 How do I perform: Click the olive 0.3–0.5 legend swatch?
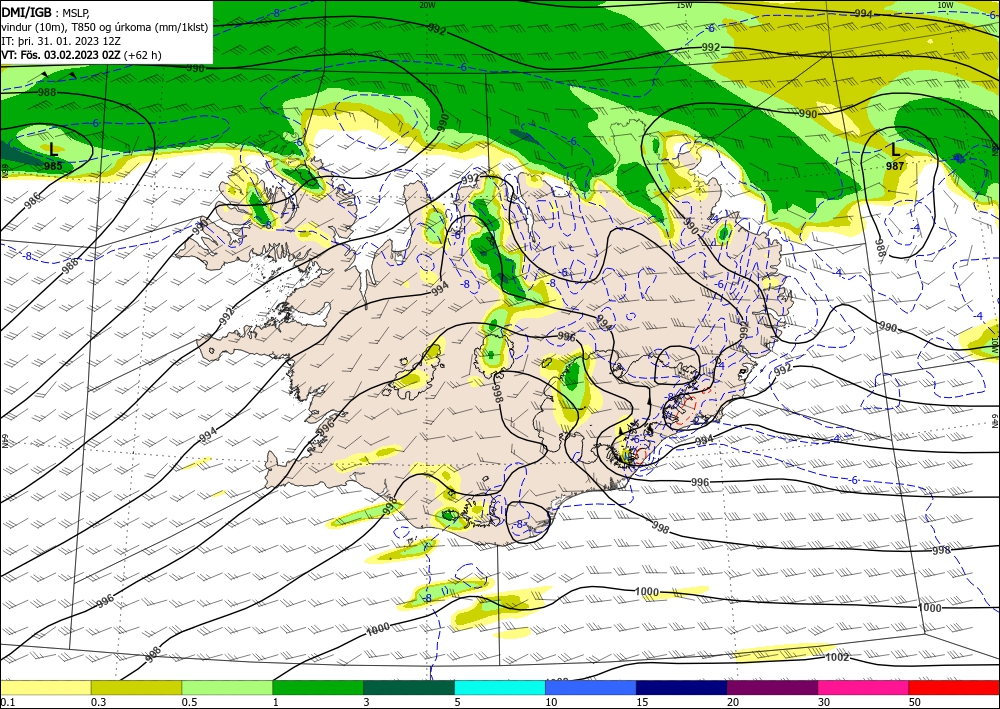(x=136, y=687)
